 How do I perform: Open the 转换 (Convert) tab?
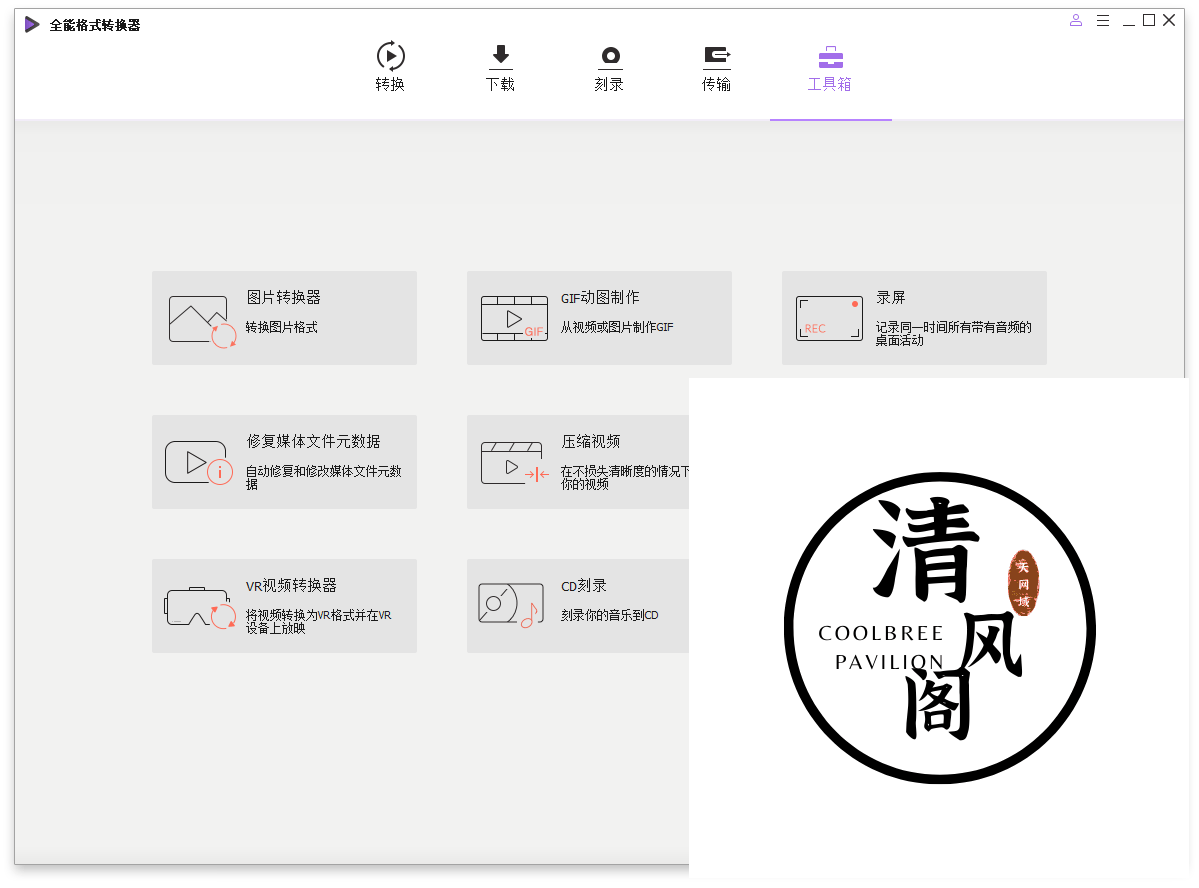[390, 67]
